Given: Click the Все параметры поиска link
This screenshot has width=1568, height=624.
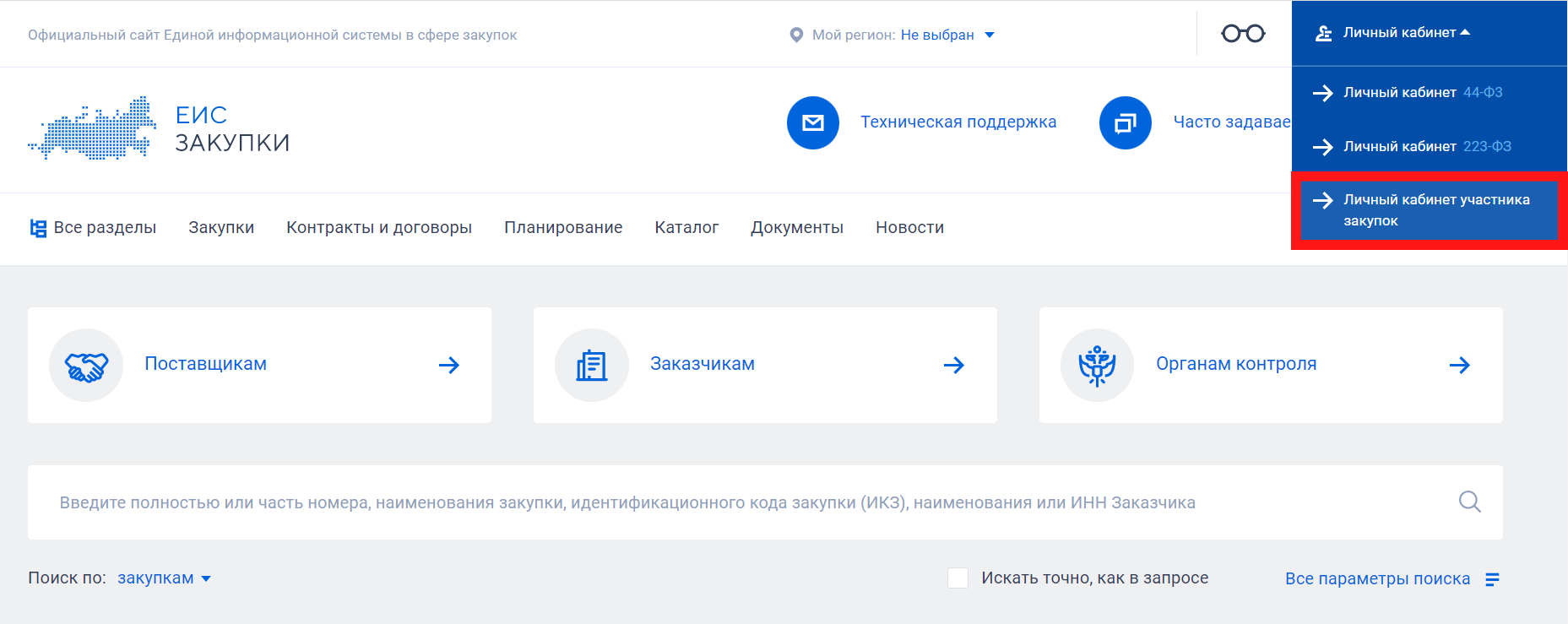Looking at the screenshot, I should [x=1376, y=579].
